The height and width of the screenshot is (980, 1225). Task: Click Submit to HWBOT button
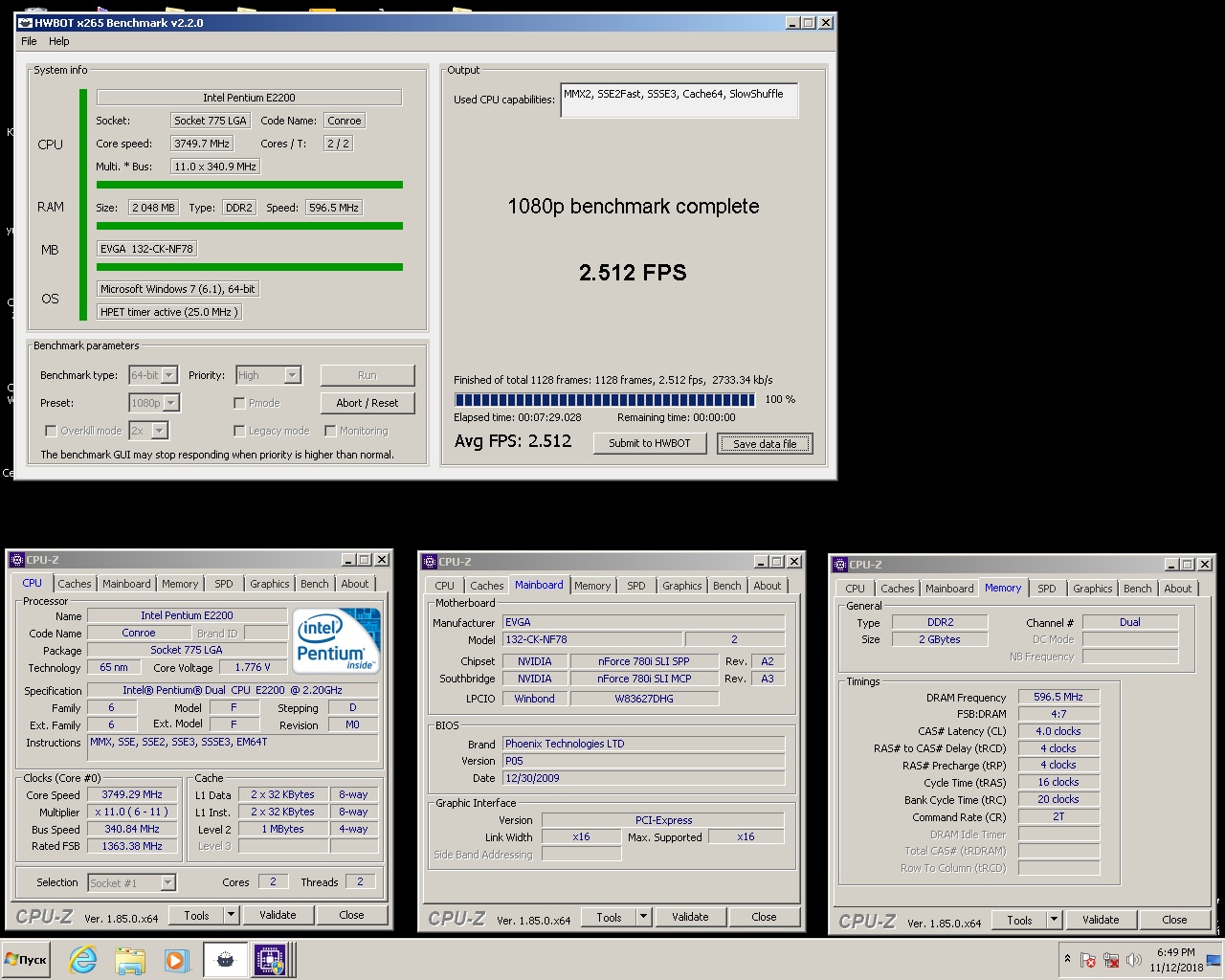tap(650, 443)
